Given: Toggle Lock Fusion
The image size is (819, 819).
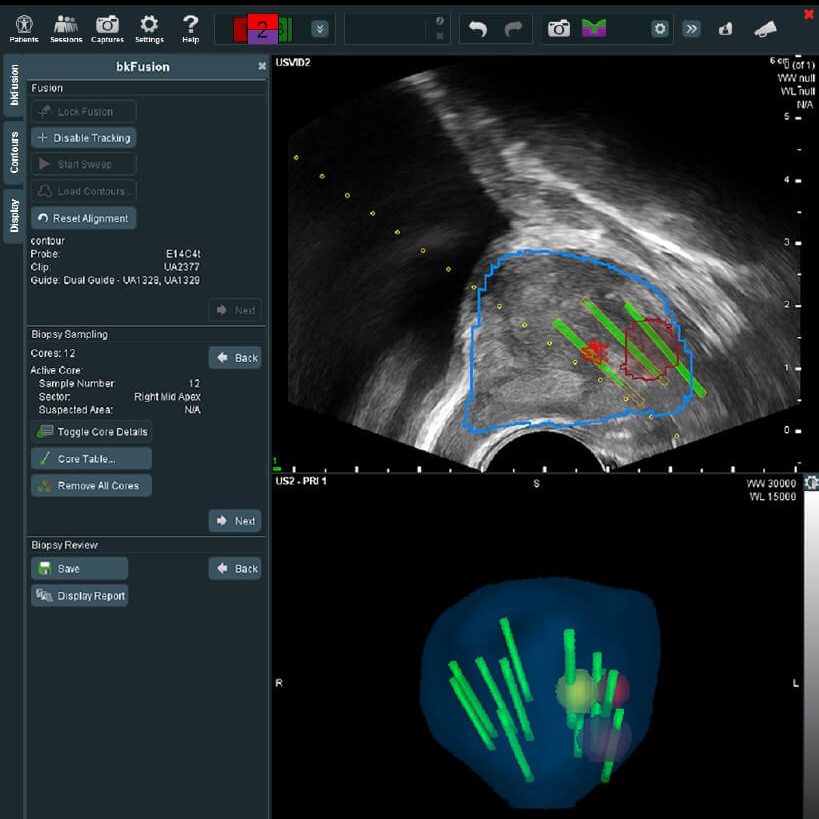Looking at the screenshot, I should click(x=83, y=110).
